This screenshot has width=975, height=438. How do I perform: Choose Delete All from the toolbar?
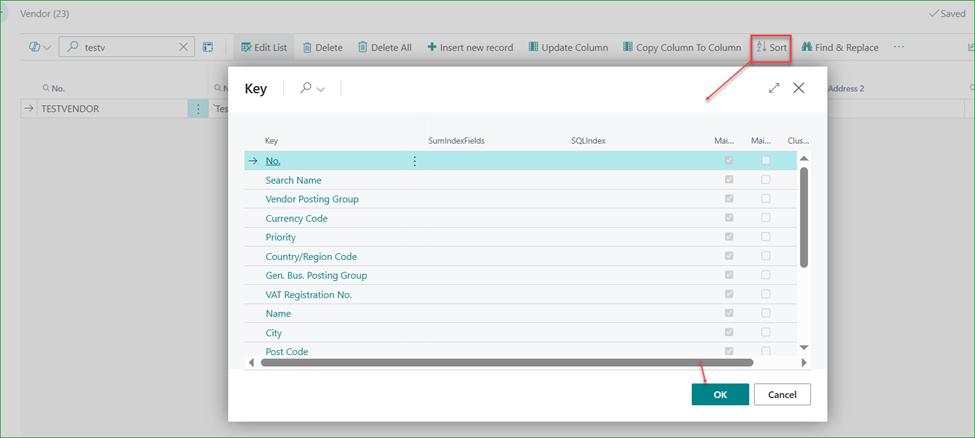pos(385,47)
